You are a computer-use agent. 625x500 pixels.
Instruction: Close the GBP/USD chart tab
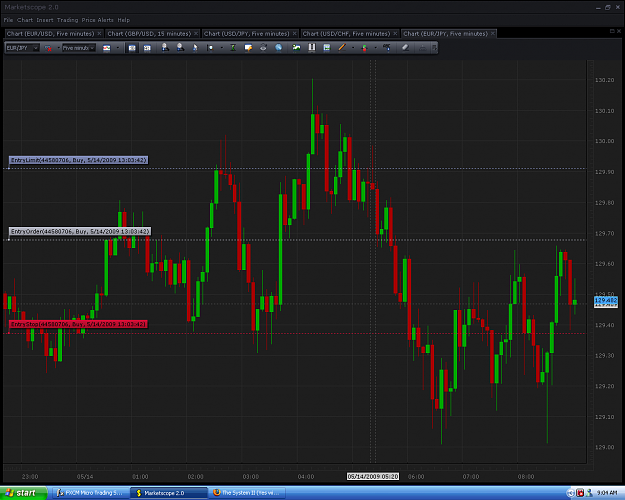point(196,34)
